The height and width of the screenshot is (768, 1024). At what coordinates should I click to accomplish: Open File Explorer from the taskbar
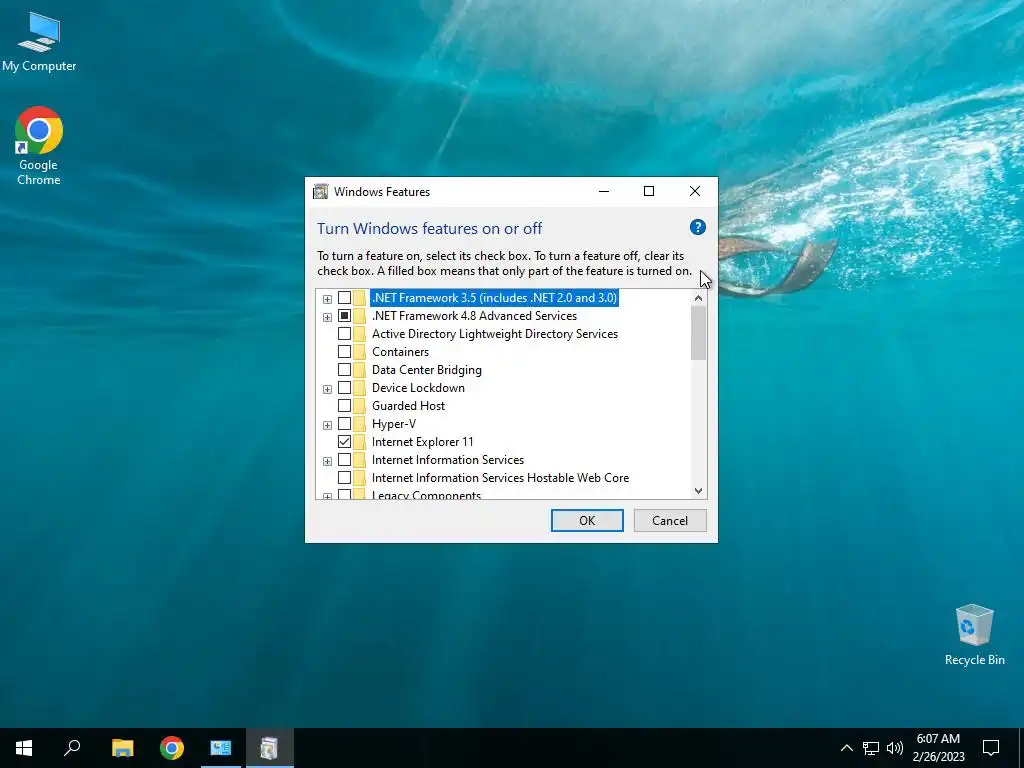(x=123, y=748)
